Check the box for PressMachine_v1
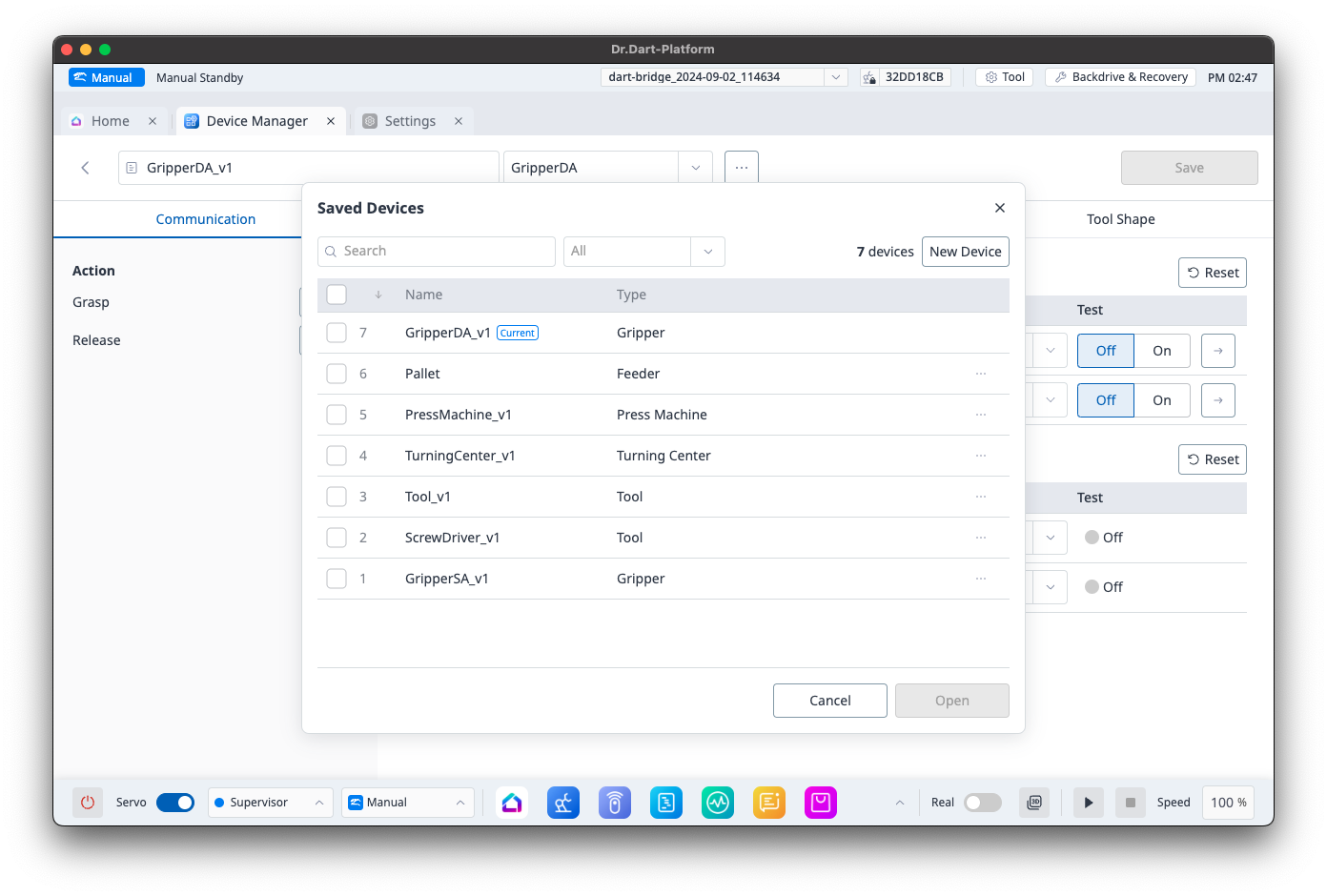The height and width of the screenshot is (896, 1327). [x=337, y=415]
